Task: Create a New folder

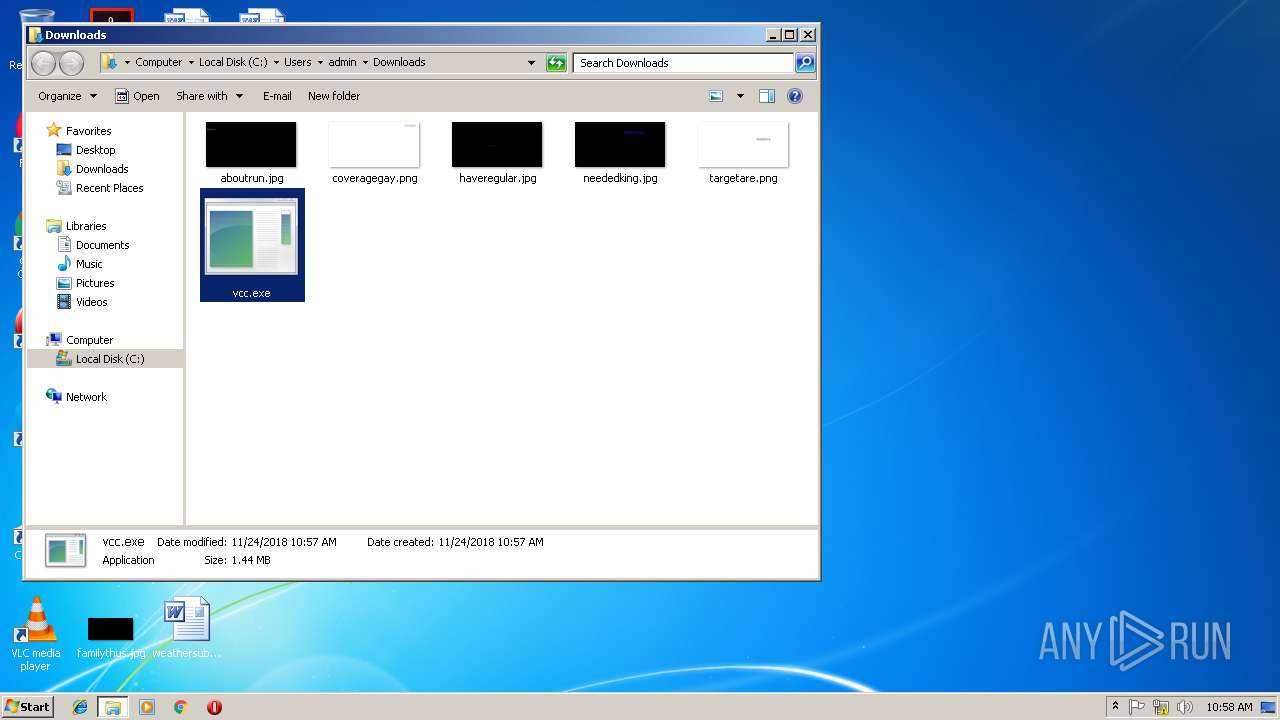Action: tap(334, 96)
